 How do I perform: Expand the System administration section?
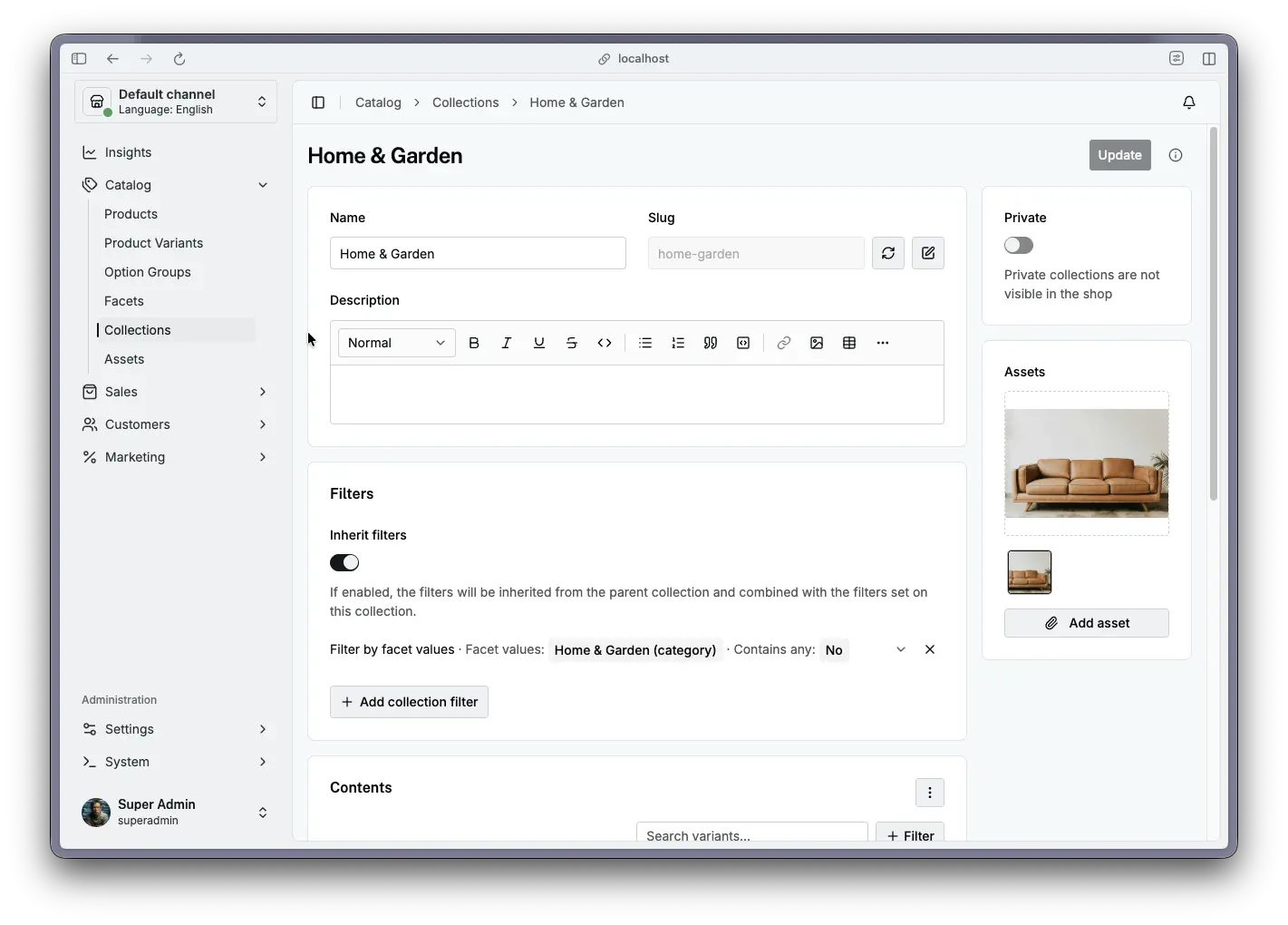tap(176, 762)
